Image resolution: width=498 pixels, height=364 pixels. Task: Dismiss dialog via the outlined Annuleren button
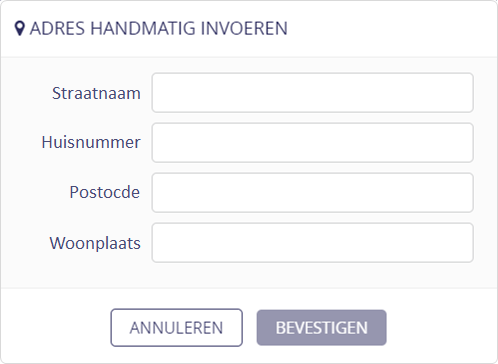coord(177,328)
